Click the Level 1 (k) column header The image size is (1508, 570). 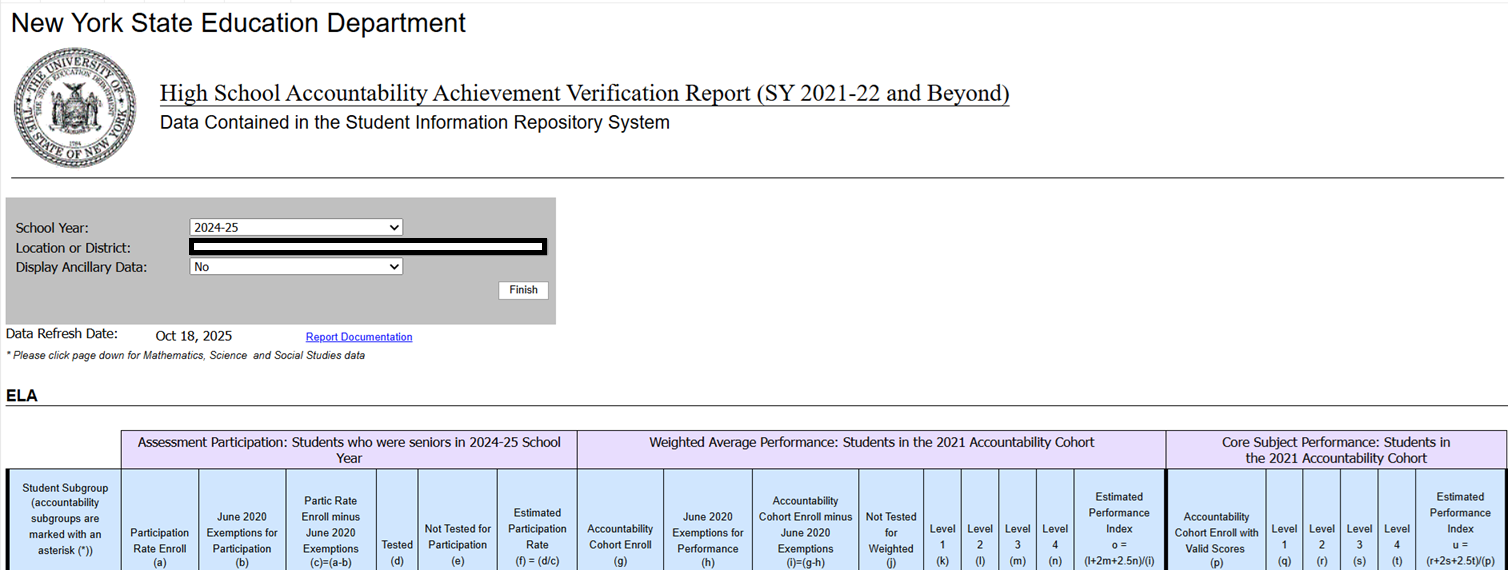tap(942, 520)
